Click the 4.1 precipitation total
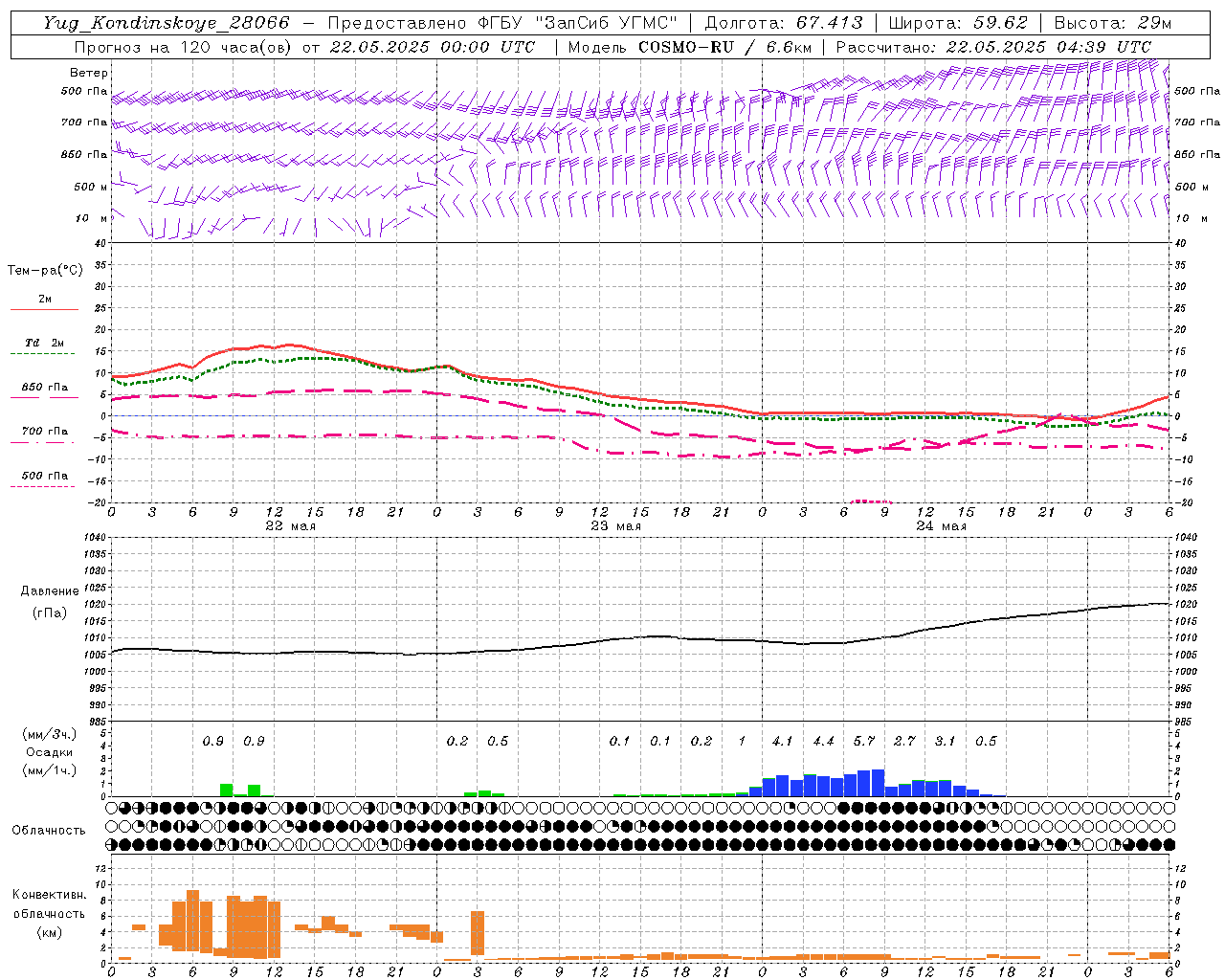 (782, 741)
